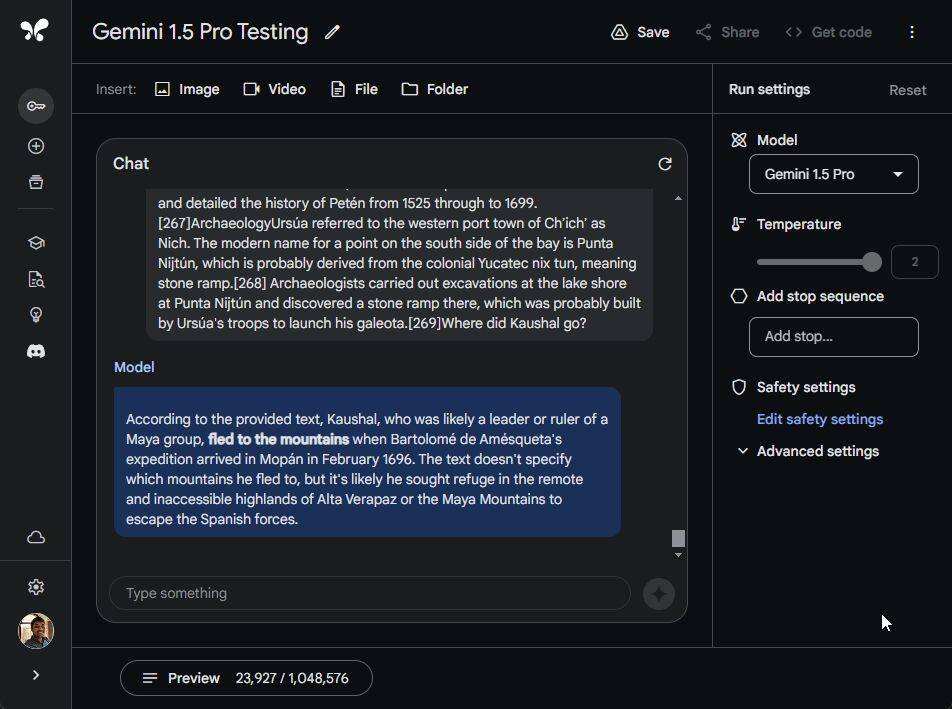Insert a Video into the prompt

pyautogui.click(x=275, y=89)
